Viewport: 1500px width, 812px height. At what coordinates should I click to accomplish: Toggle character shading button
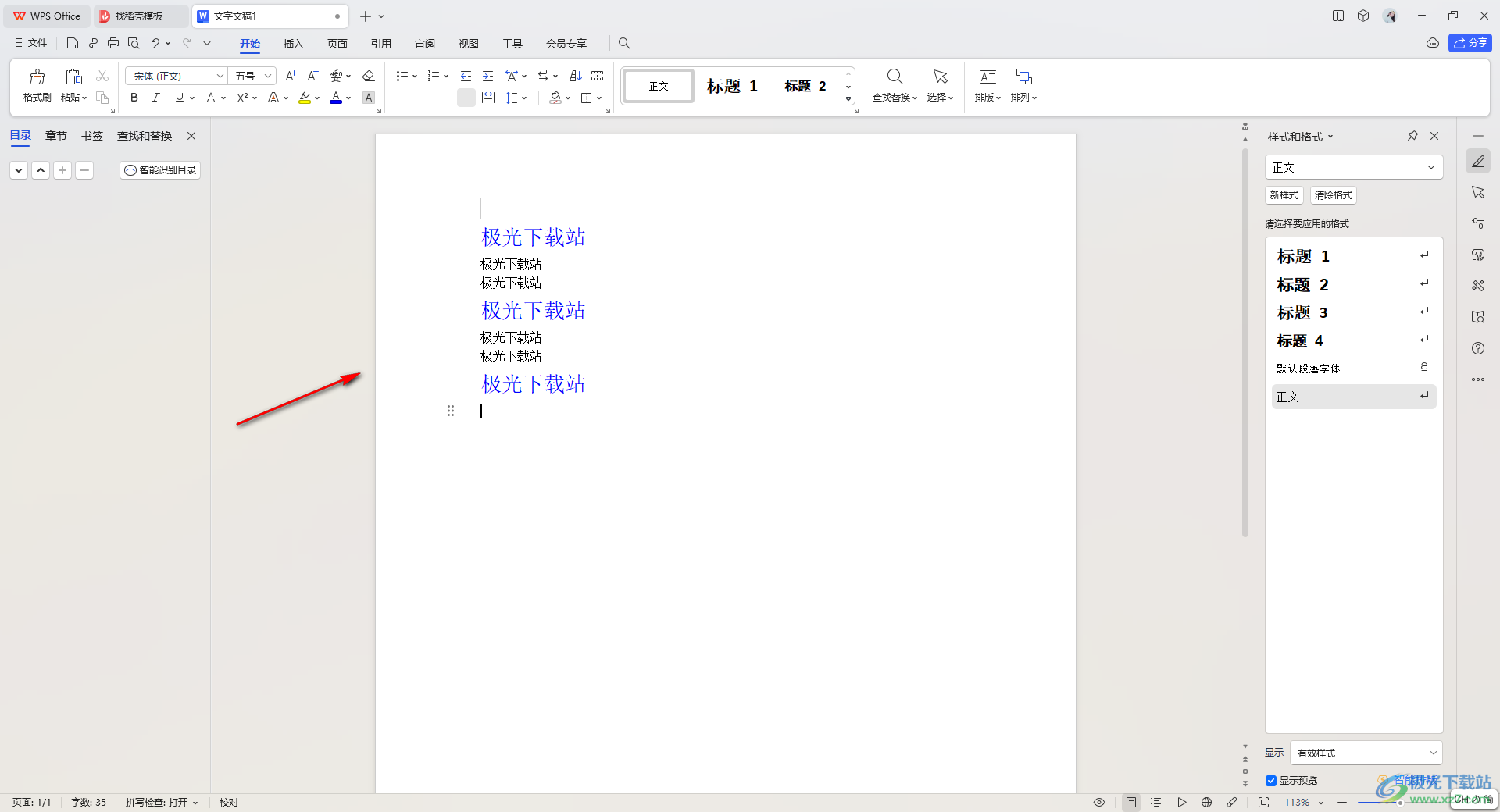click(369, 98)
